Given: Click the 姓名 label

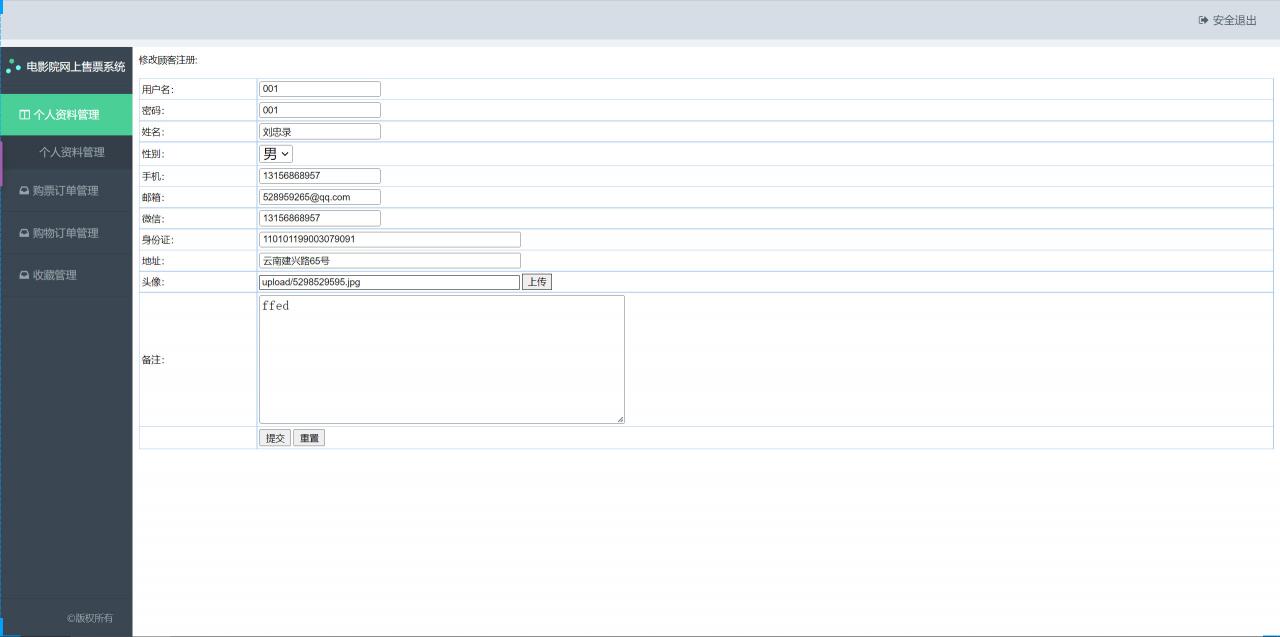Looking at the screenshot, I should pyautogui.click(x=153, y=133).
